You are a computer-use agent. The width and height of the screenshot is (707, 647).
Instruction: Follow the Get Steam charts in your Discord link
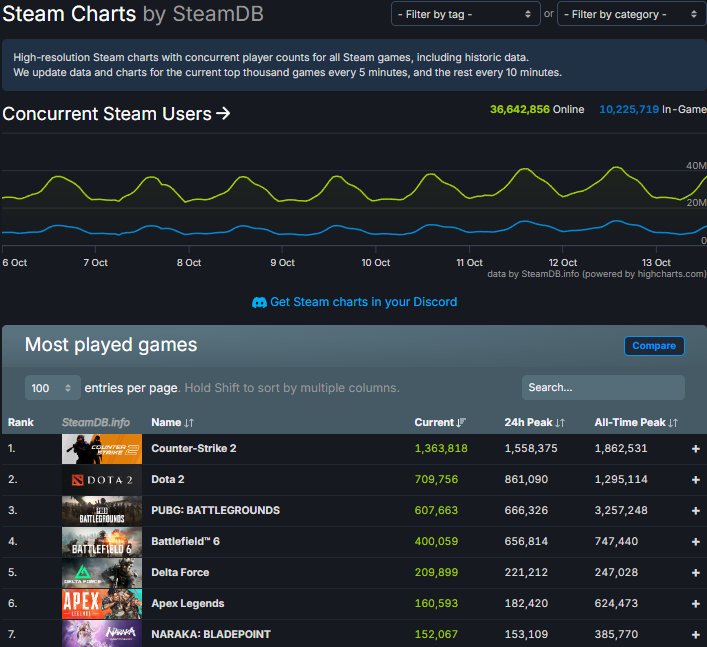click(363, 302)
